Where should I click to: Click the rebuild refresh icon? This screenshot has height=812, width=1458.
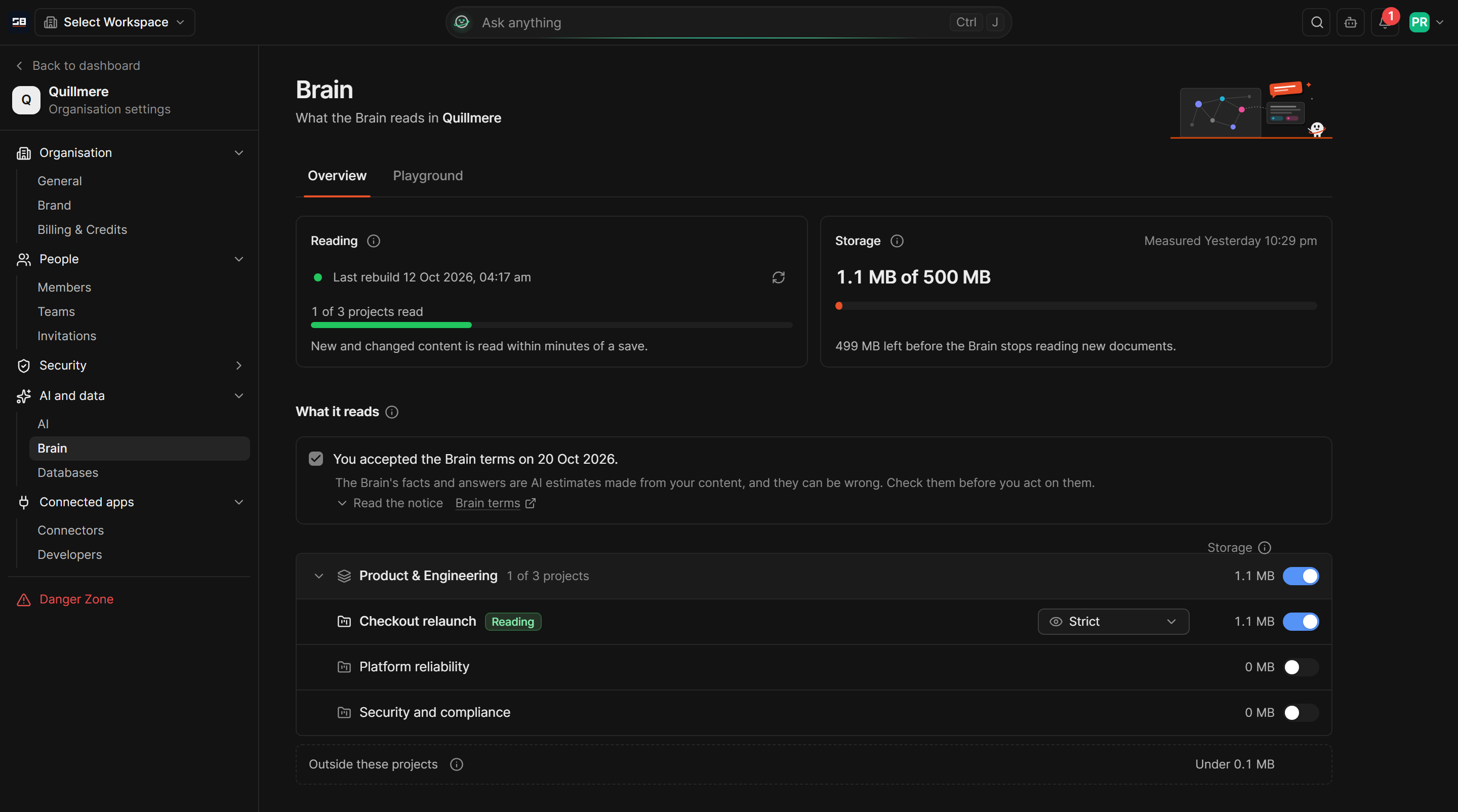(778, 277)
